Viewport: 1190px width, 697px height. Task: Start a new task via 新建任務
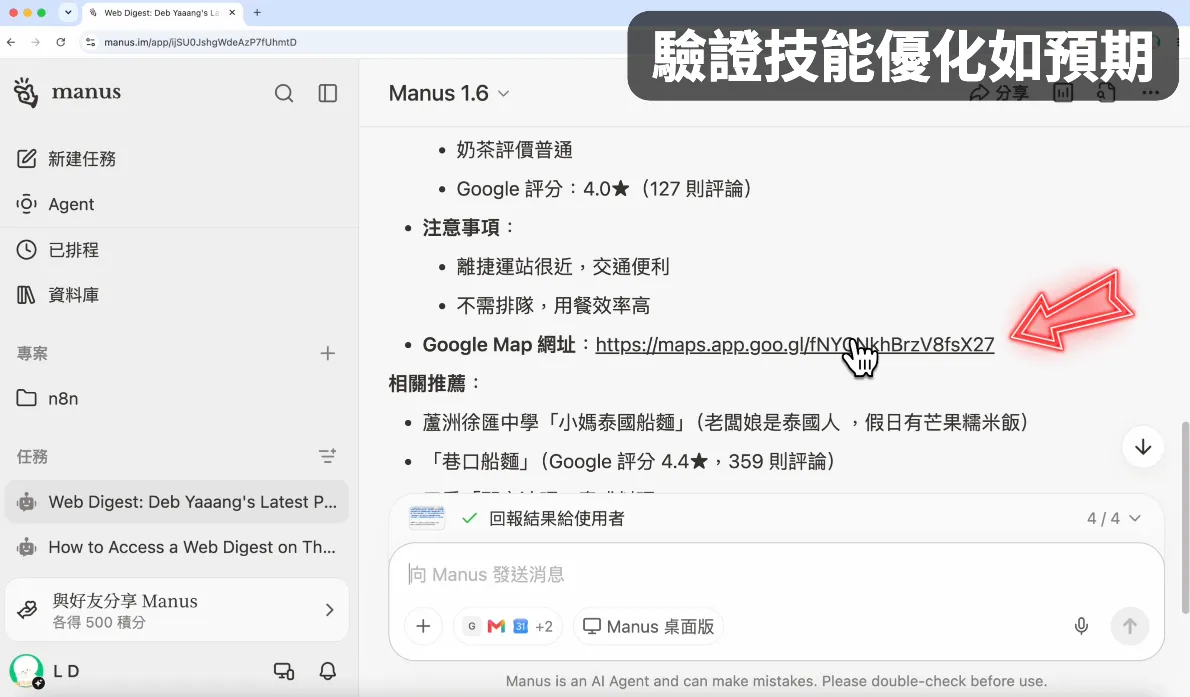66,159
